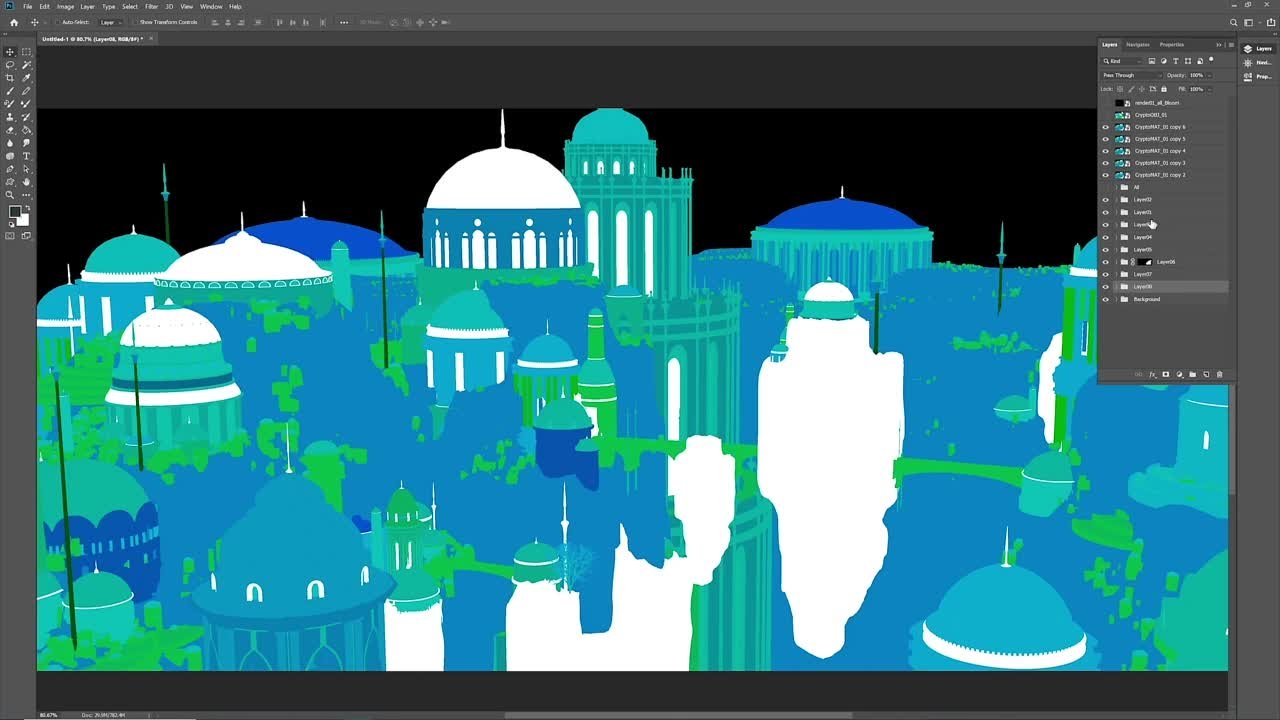Select the Eraser tool
The height and width of the screenshot is (720, 1280).
pyautogui.click(x=11, y=130)
